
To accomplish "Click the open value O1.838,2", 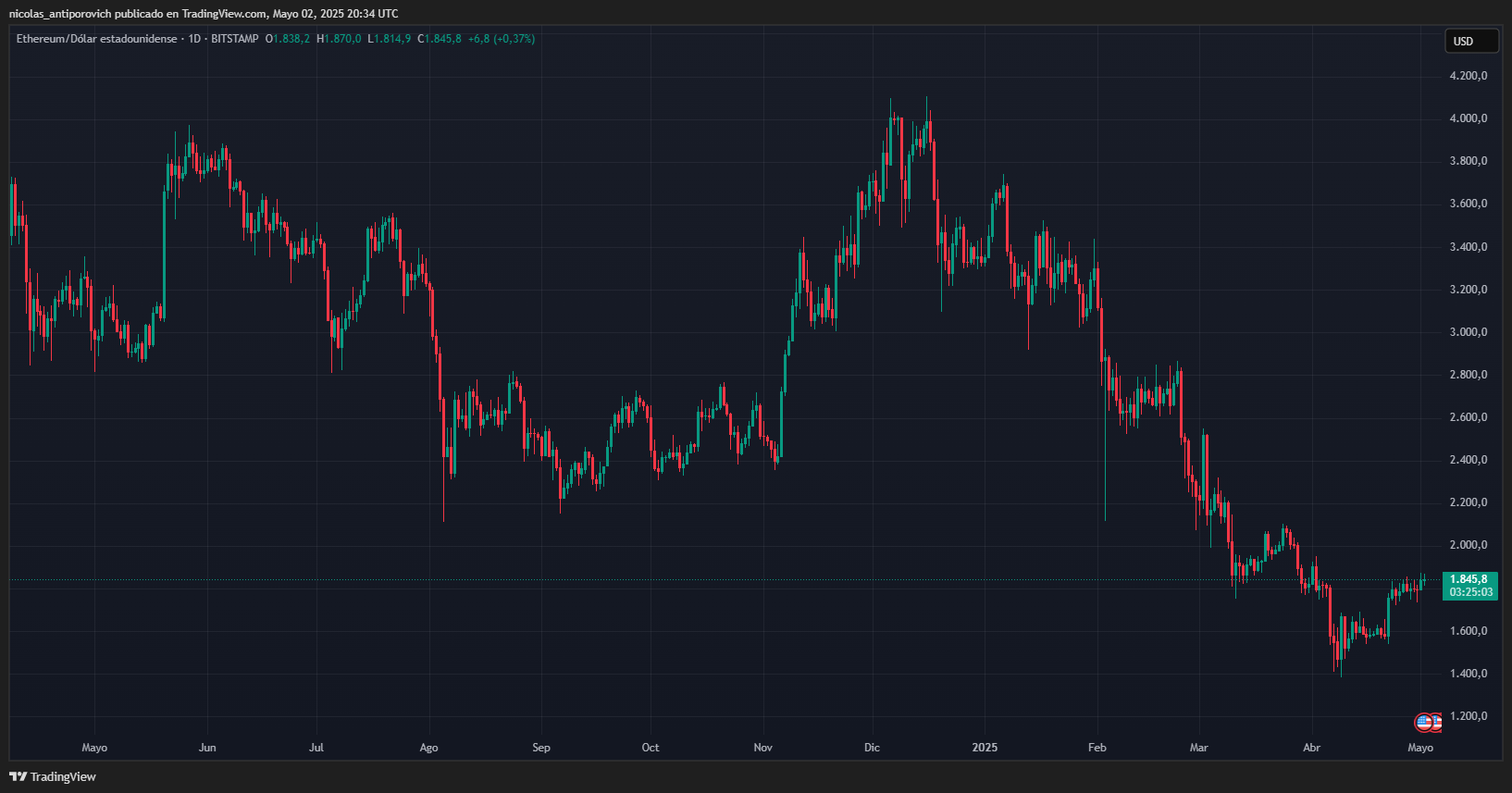I will pos(288,39).
